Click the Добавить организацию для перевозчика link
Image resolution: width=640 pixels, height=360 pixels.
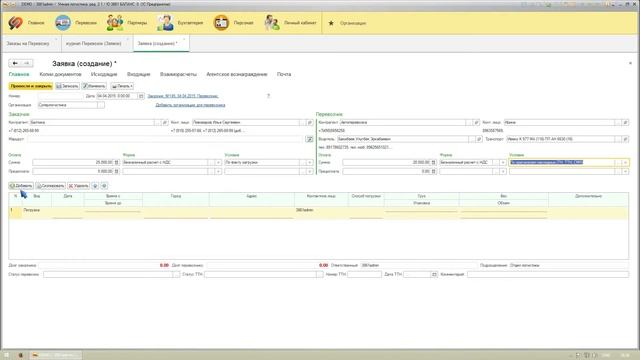pos(190,105)
